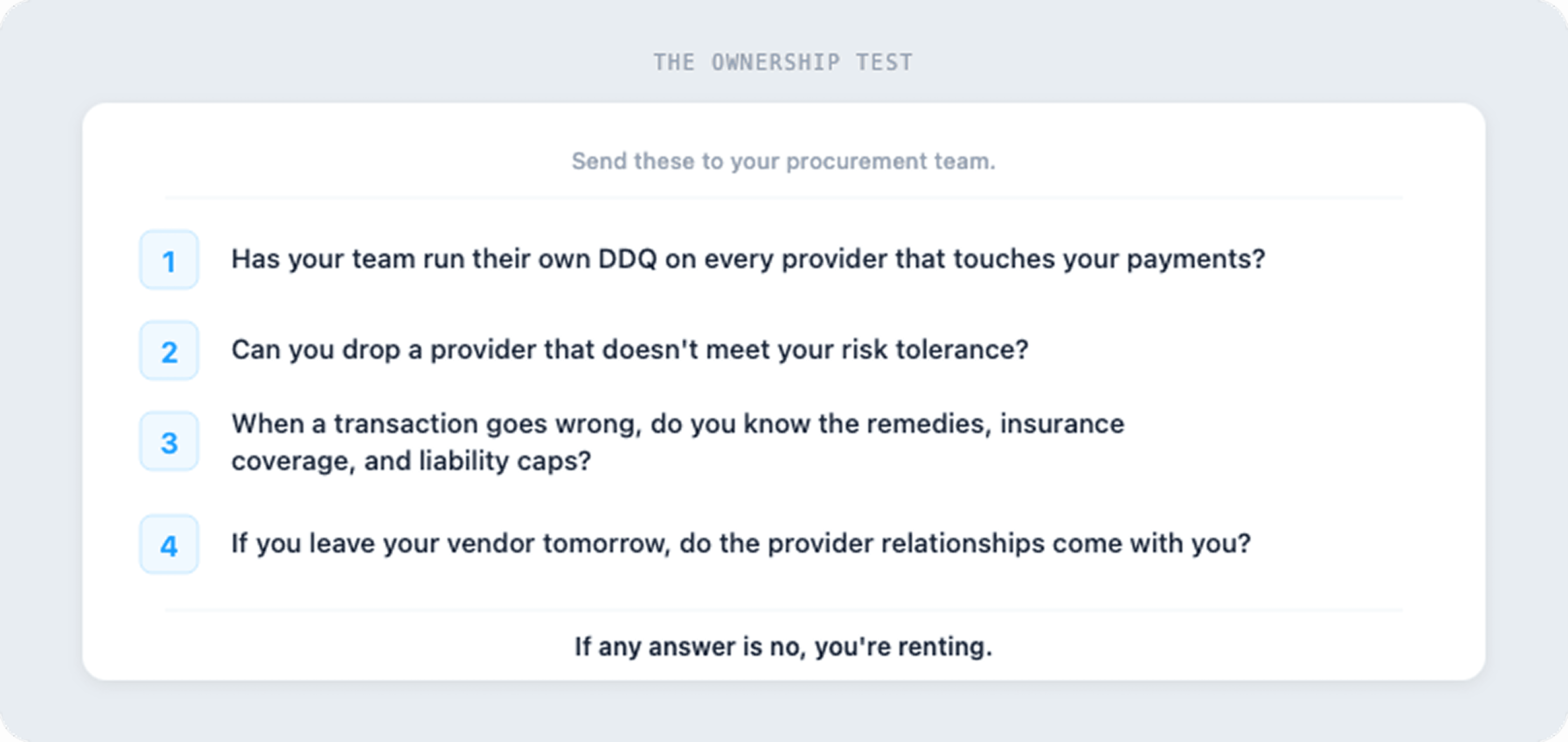Select the DDQ on every provider question
This screenshot has width=1568, height=742.
[x=747, y=259]
